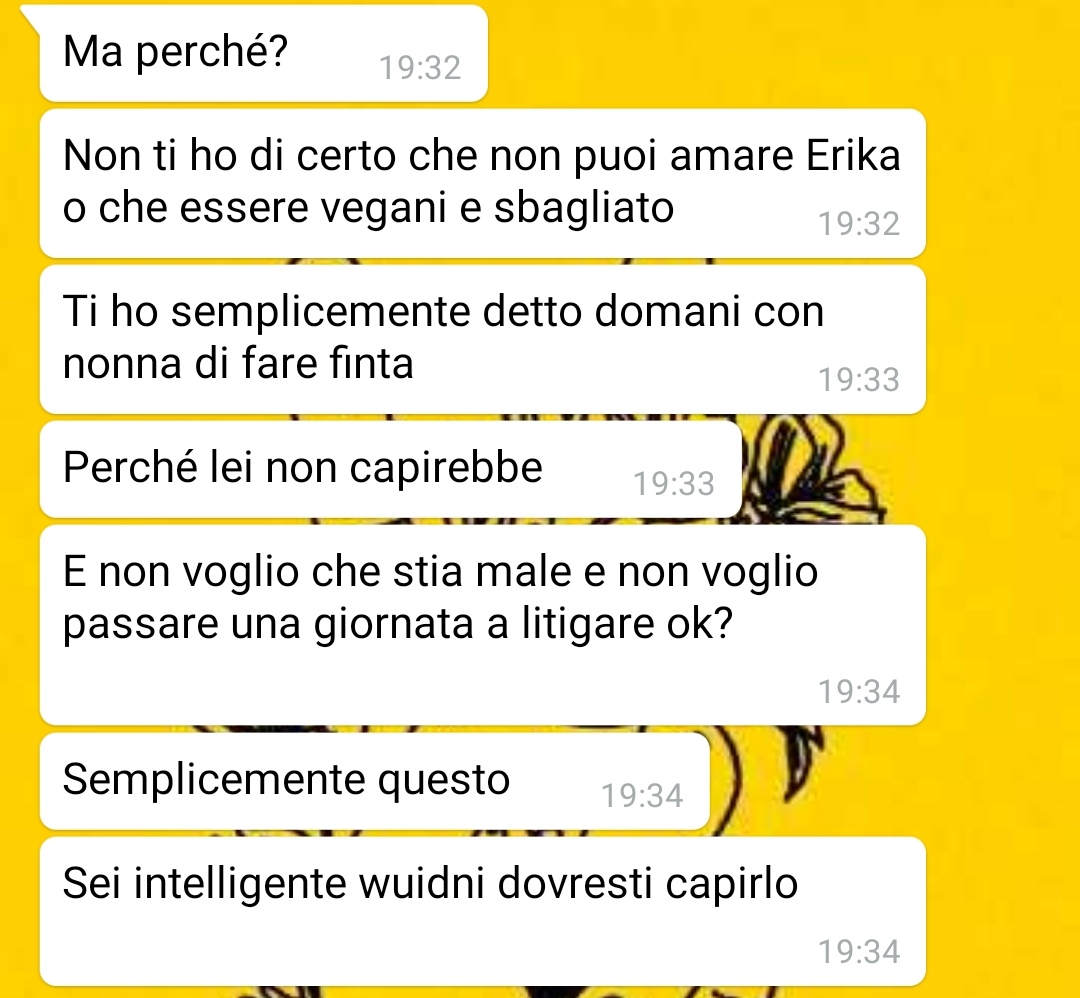Click the 19:34 timestamp under 'litigare ok?'
Viewport: 1080px width, 998px height.
pos(859,692)
